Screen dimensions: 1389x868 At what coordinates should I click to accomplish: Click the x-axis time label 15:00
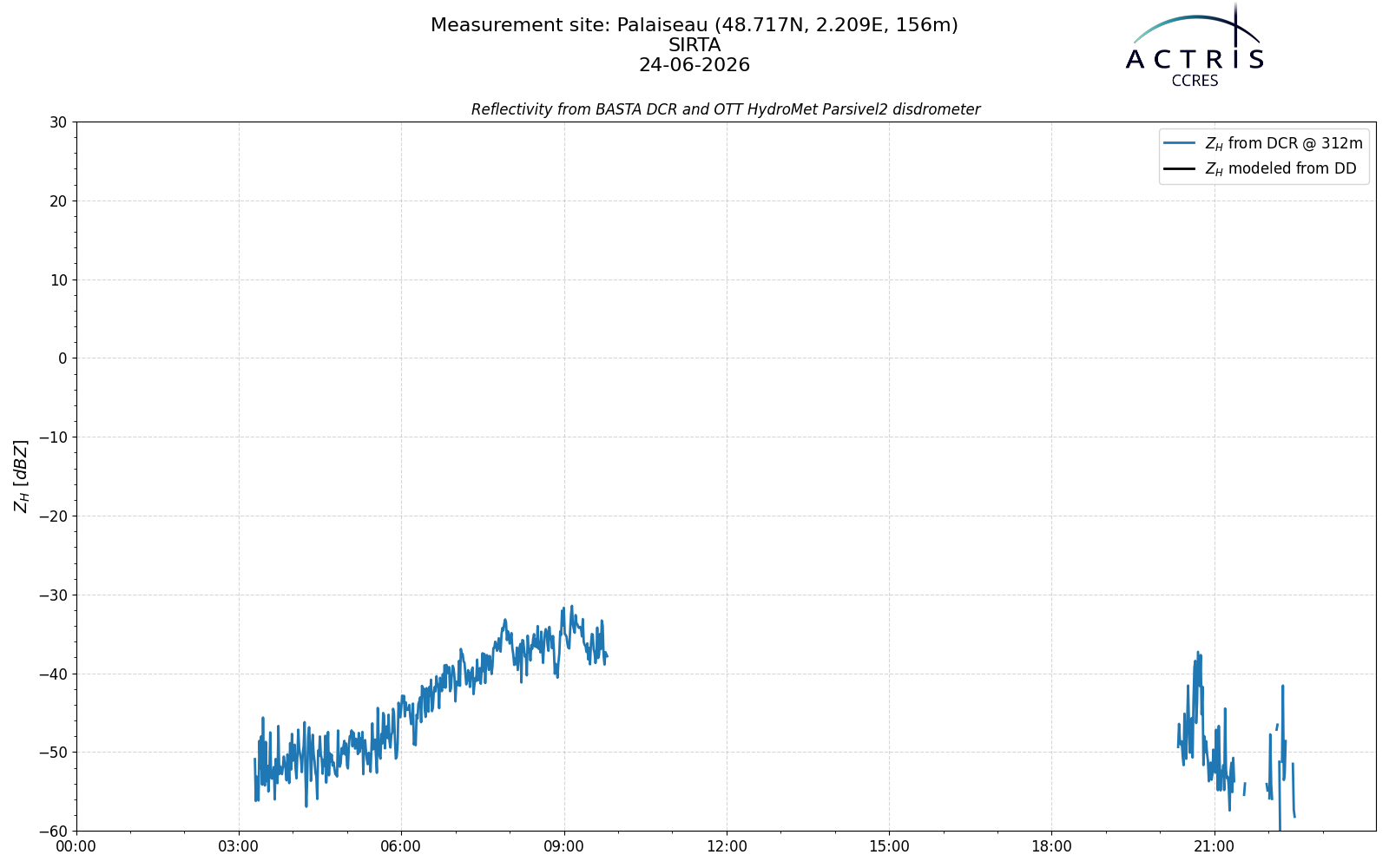889,847
